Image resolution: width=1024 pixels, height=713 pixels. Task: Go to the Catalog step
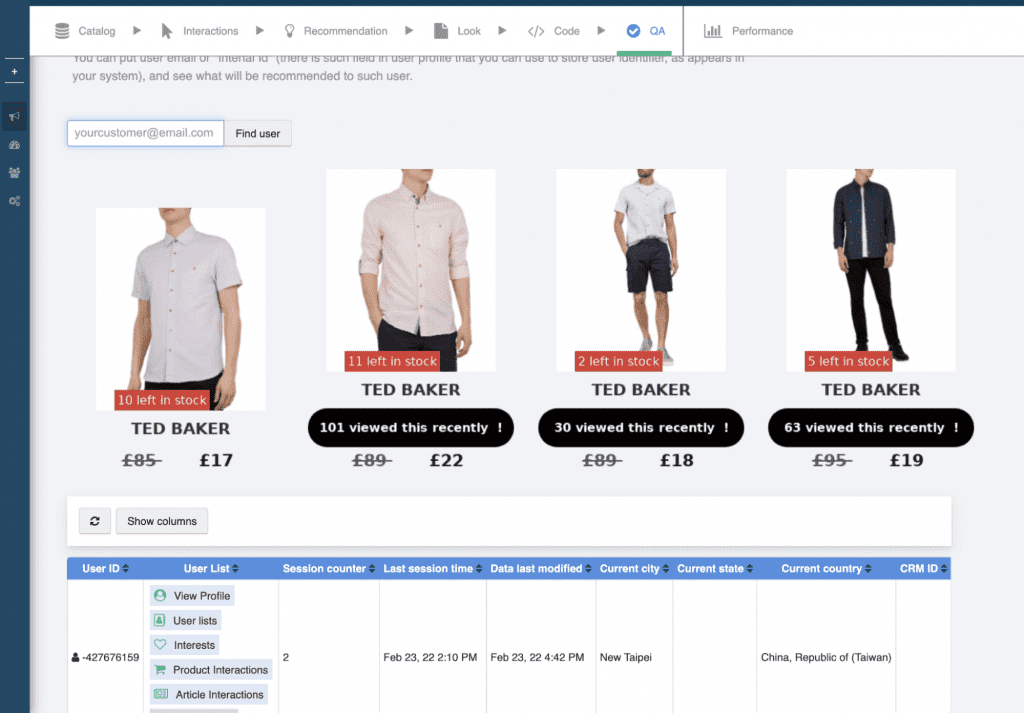(86, 31)
